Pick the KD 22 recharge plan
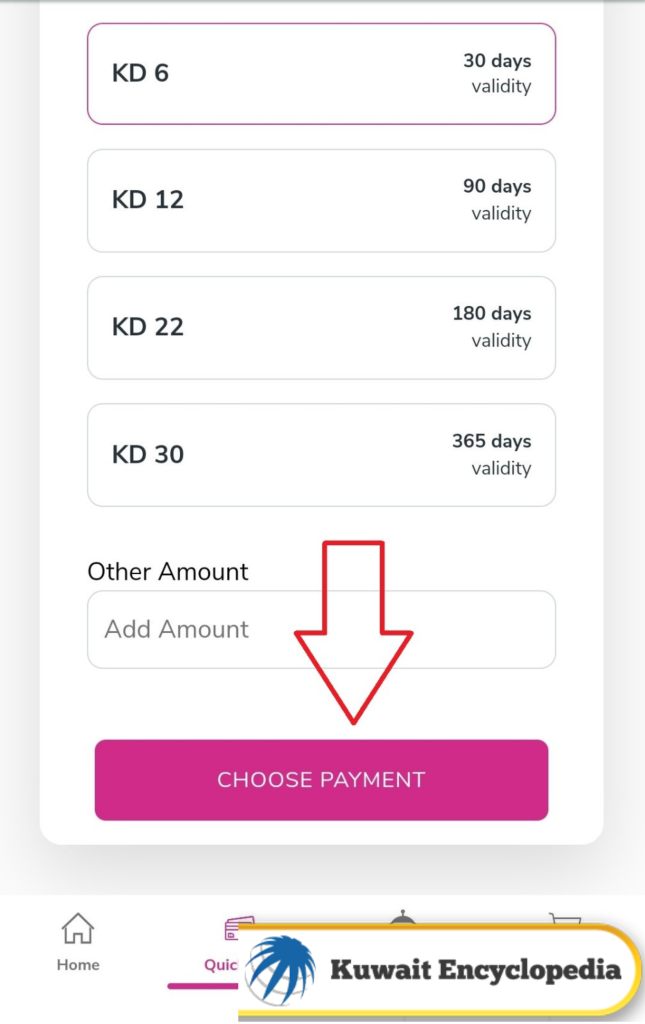The width and height of the screenshot is (645, 1024). 321,327
